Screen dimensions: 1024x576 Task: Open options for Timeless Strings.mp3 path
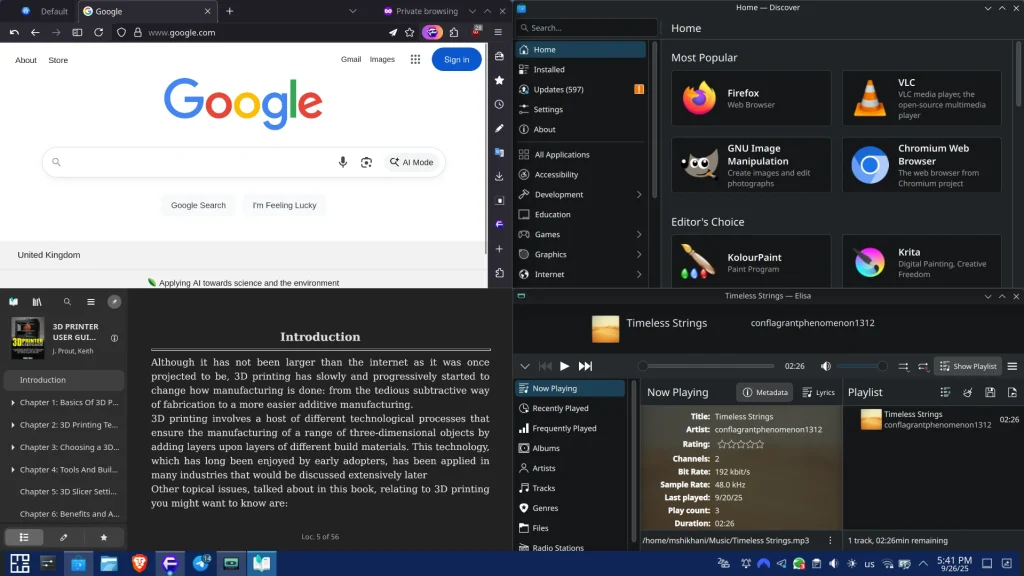830,541
